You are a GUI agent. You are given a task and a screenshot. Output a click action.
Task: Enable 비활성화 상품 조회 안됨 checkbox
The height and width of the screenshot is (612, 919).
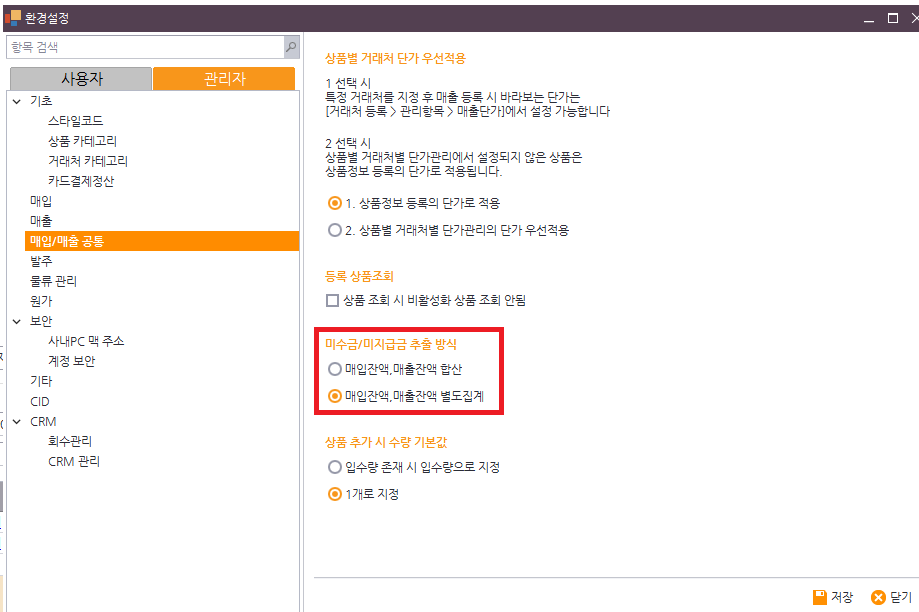coord(334,300)
